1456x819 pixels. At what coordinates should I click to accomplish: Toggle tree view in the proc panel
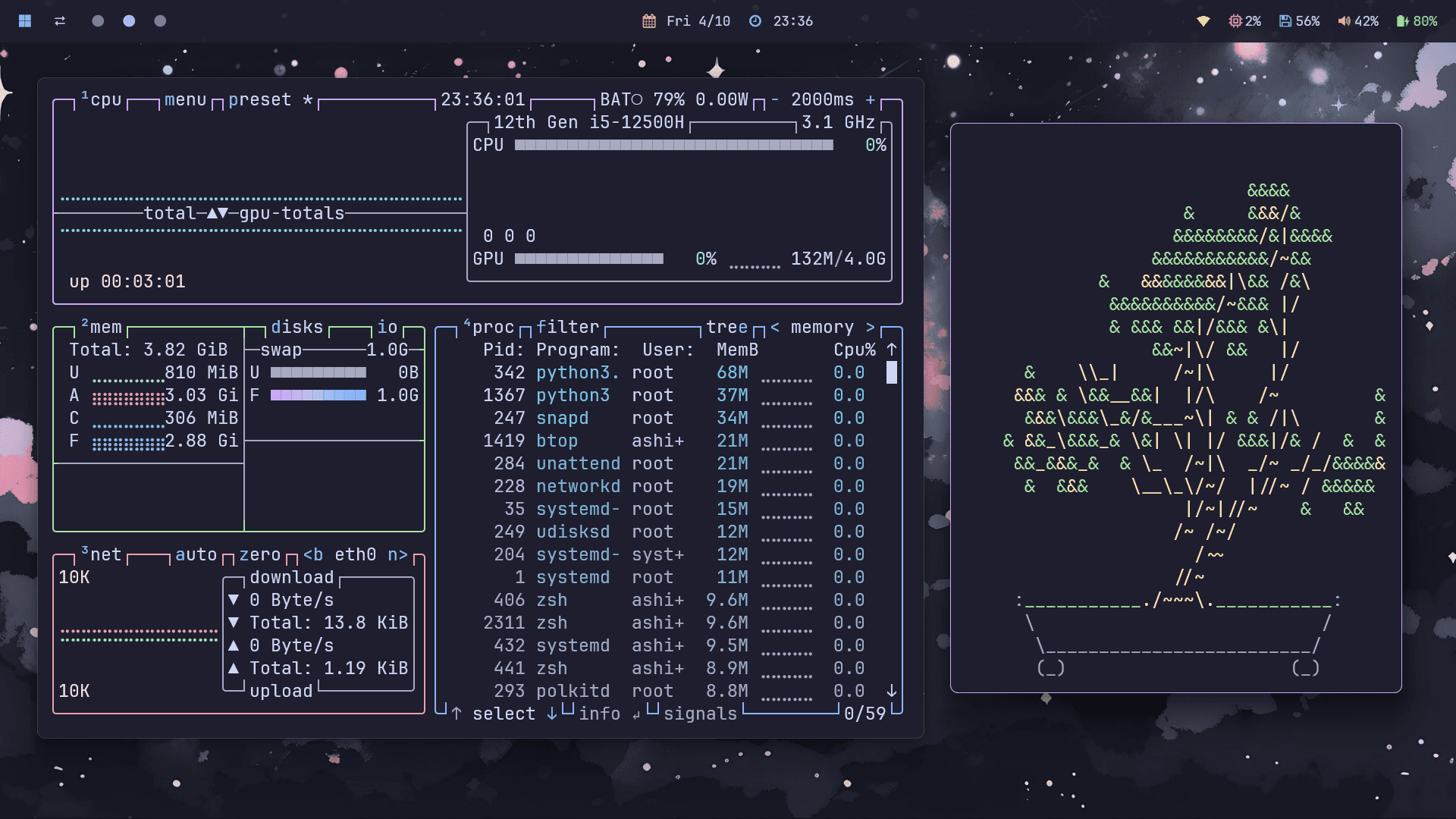[726, 327]
